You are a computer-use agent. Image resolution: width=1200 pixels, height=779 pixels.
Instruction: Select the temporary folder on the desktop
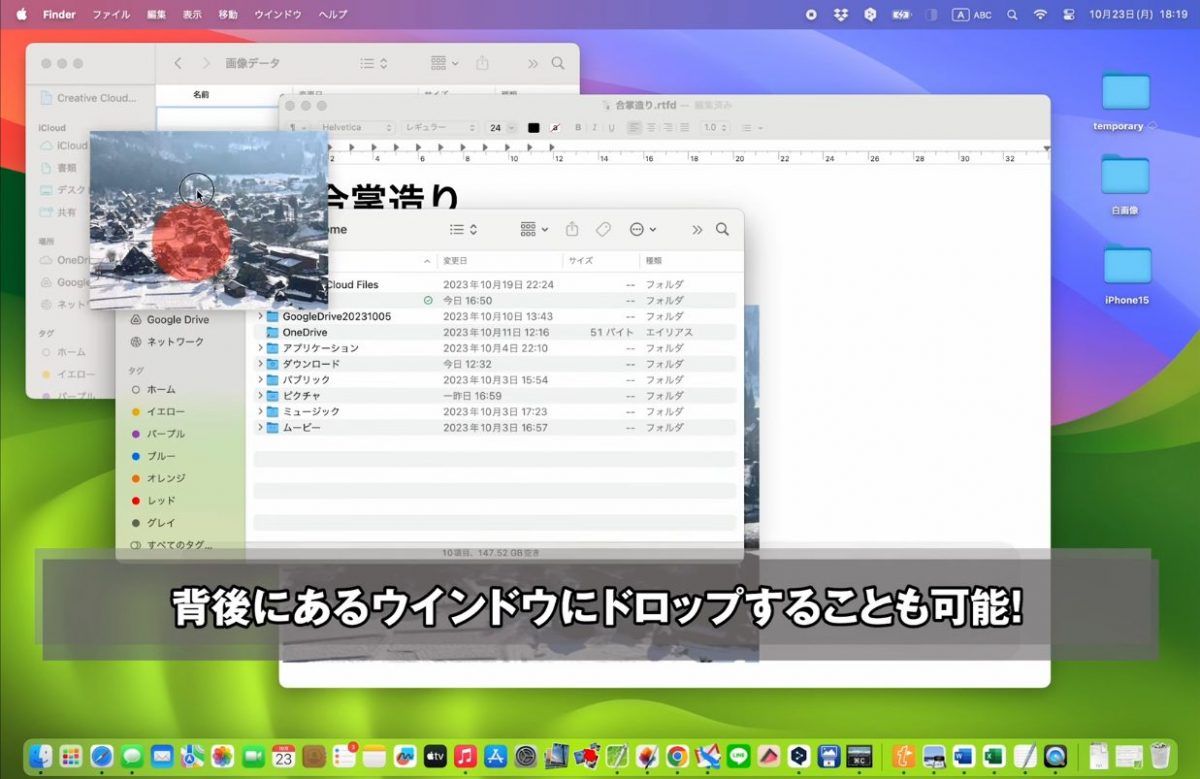tap(1125, 103)
